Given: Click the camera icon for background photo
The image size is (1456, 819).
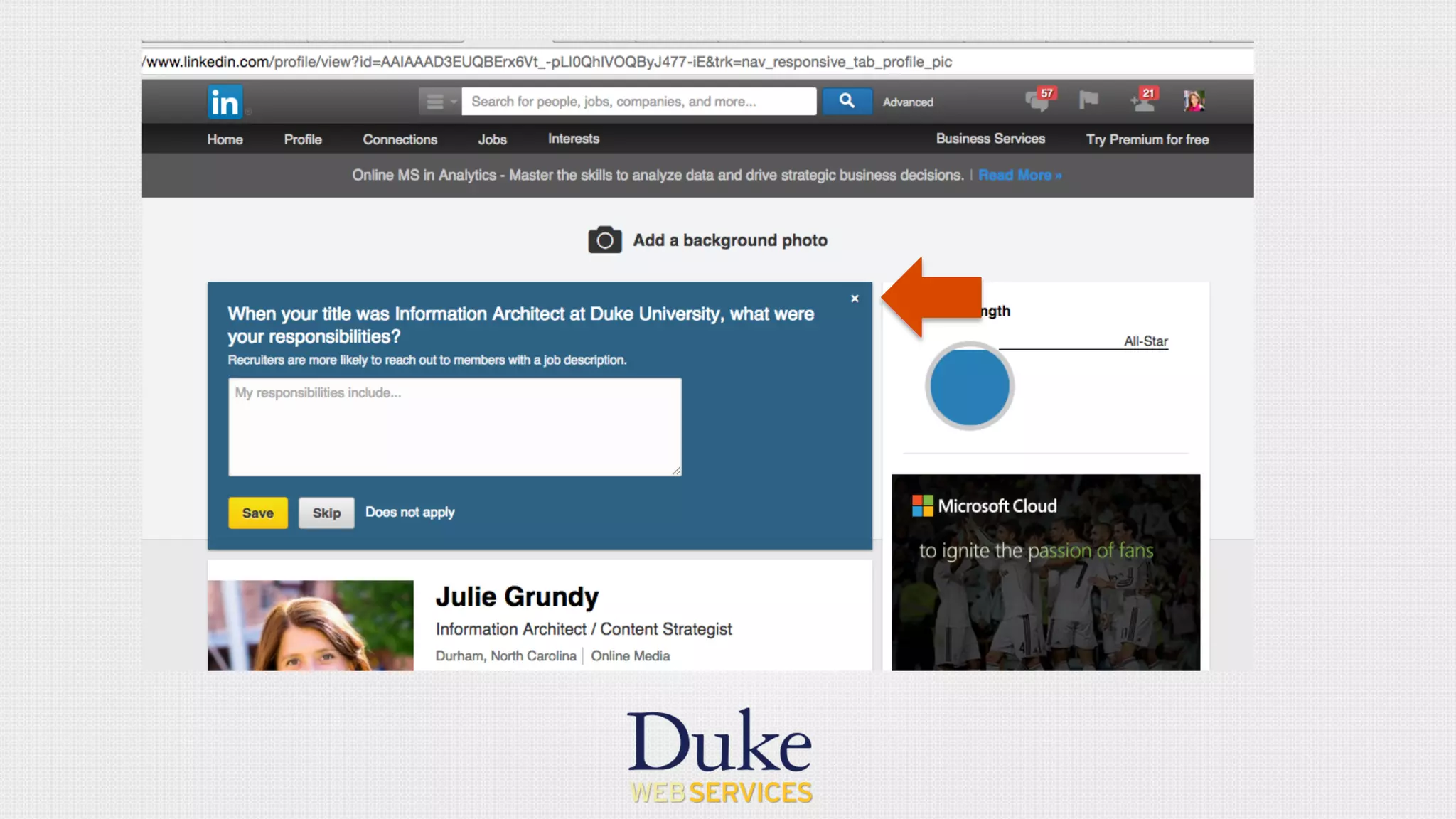Looking at the screenshot, I should tap(604, 240).
